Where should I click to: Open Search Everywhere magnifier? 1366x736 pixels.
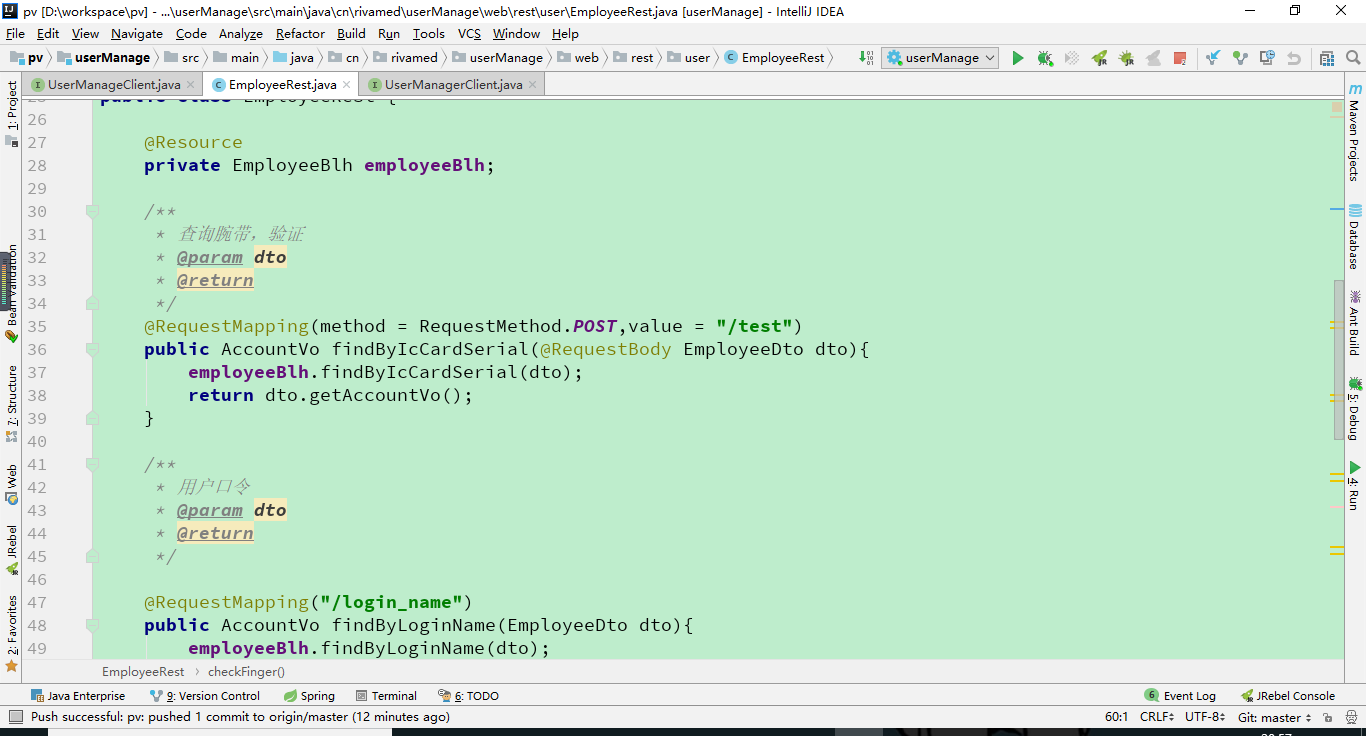coord(1354,58)
